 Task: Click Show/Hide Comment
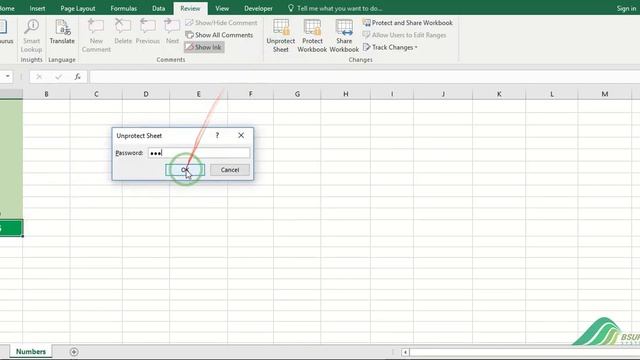221,23
